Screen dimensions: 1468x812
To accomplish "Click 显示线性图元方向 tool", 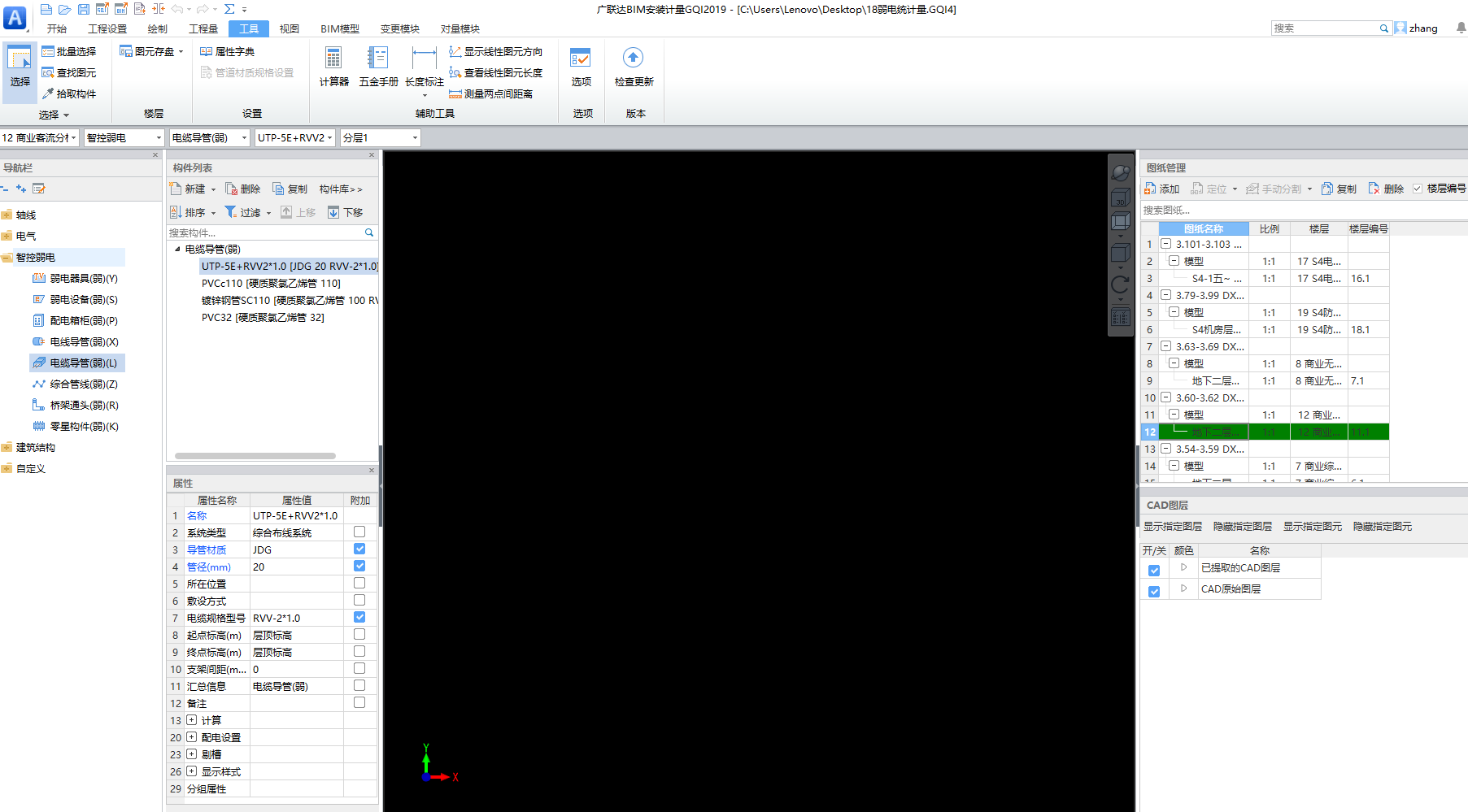I will pos(495,51).
